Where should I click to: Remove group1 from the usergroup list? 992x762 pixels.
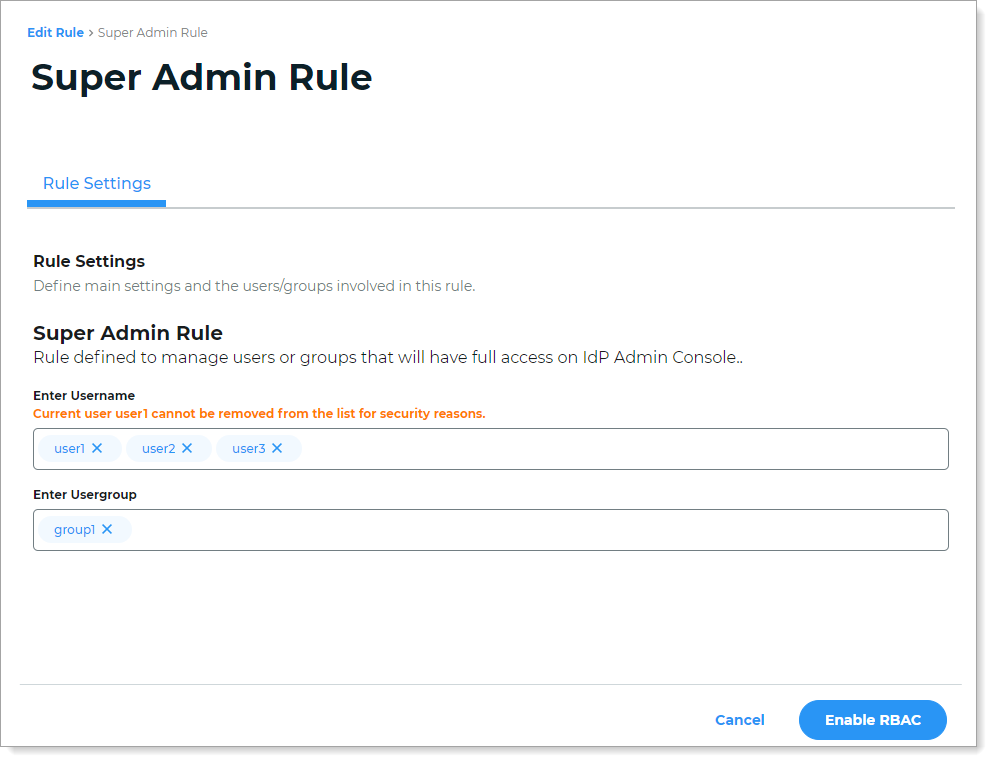tap(106, 529)
